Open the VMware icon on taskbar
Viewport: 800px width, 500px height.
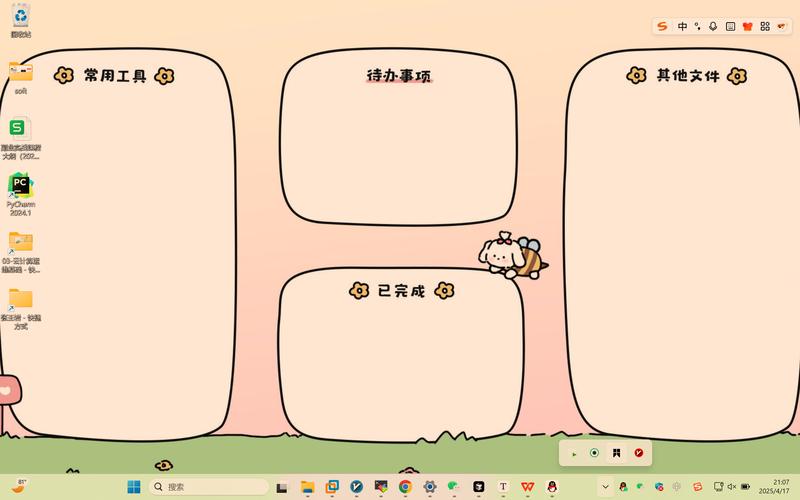click(x=332, y=487)
